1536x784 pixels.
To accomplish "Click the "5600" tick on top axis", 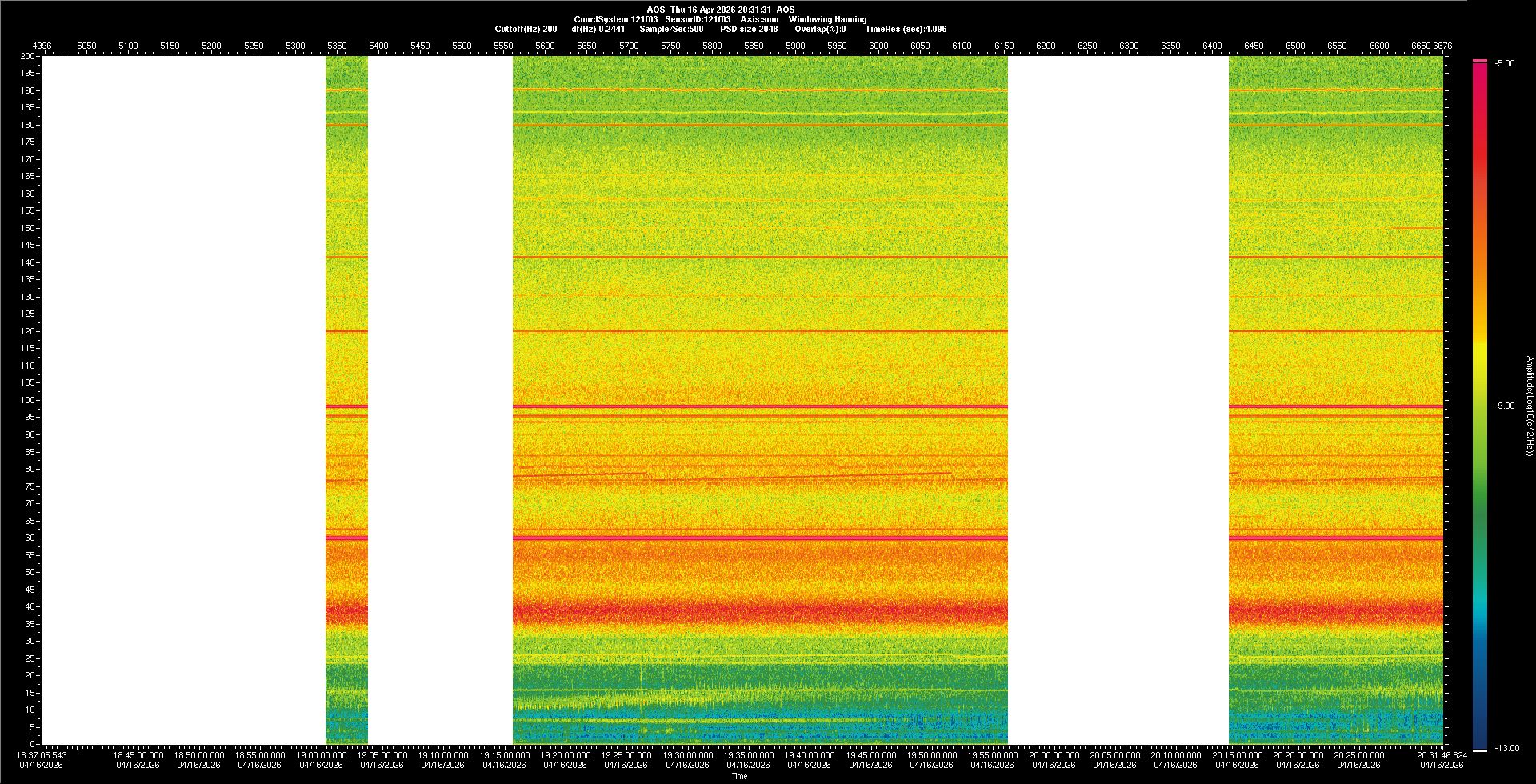I will tap(545, 46).
